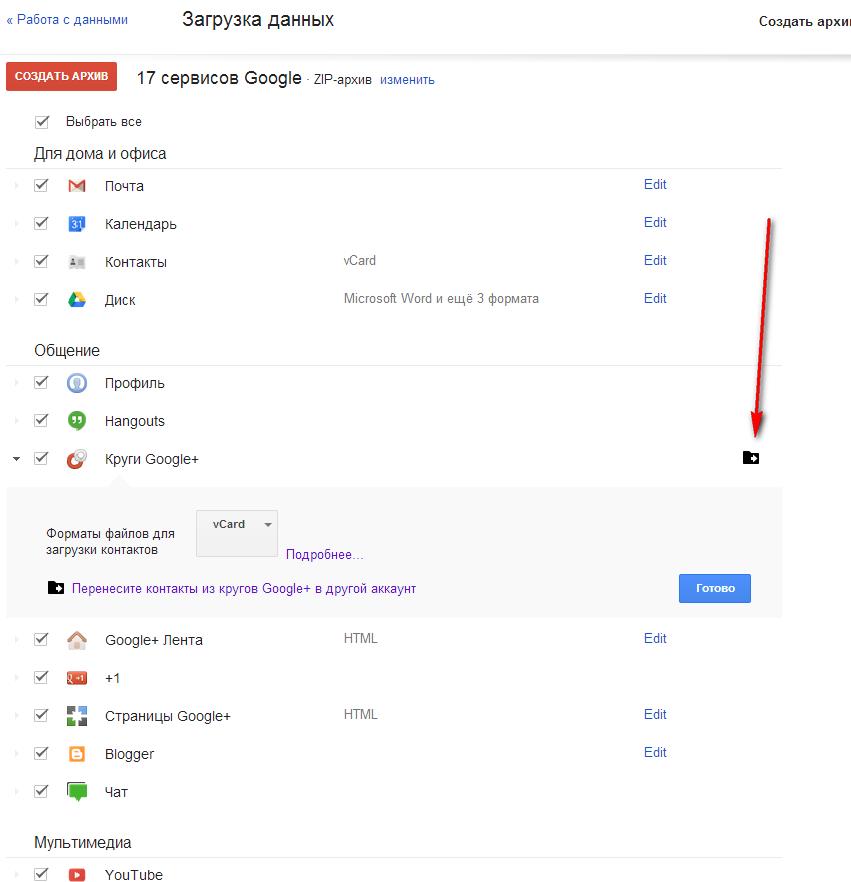
Task: Click the YouTube red icon
Action: (77, 875)
